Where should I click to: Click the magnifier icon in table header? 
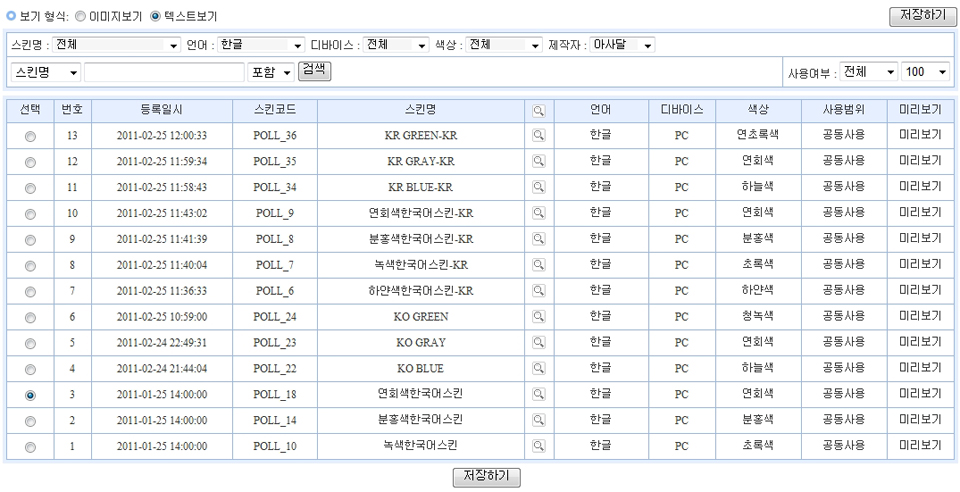pos(538,109)
